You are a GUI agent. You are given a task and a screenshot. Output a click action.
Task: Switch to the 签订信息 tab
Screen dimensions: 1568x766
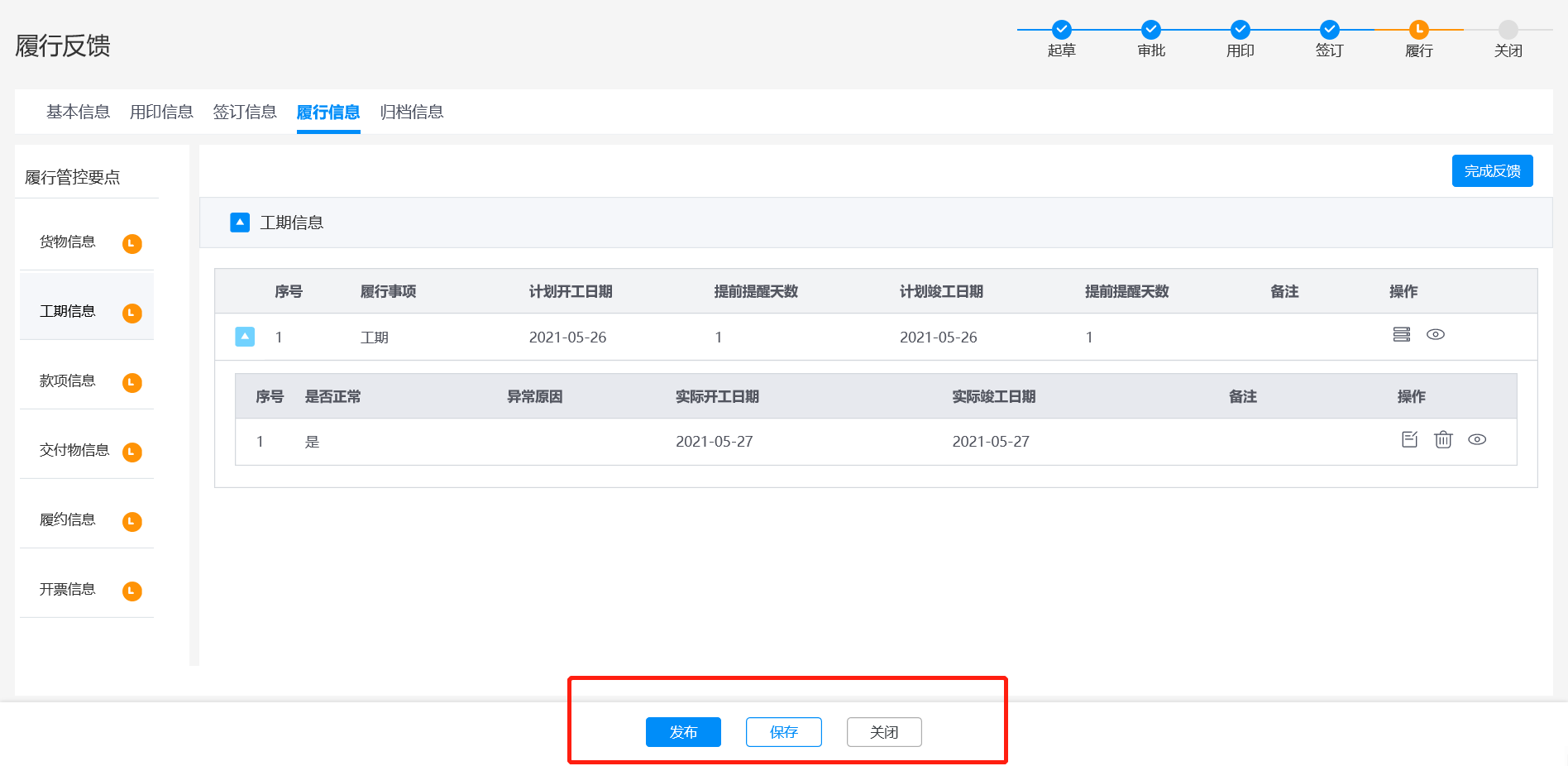tap(245, 112)
